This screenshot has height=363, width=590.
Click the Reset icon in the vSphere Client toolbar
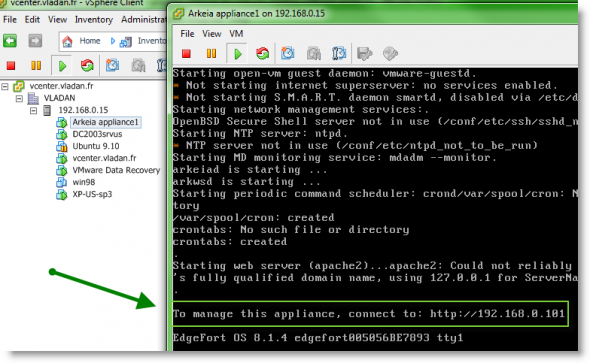pos(87,66)
